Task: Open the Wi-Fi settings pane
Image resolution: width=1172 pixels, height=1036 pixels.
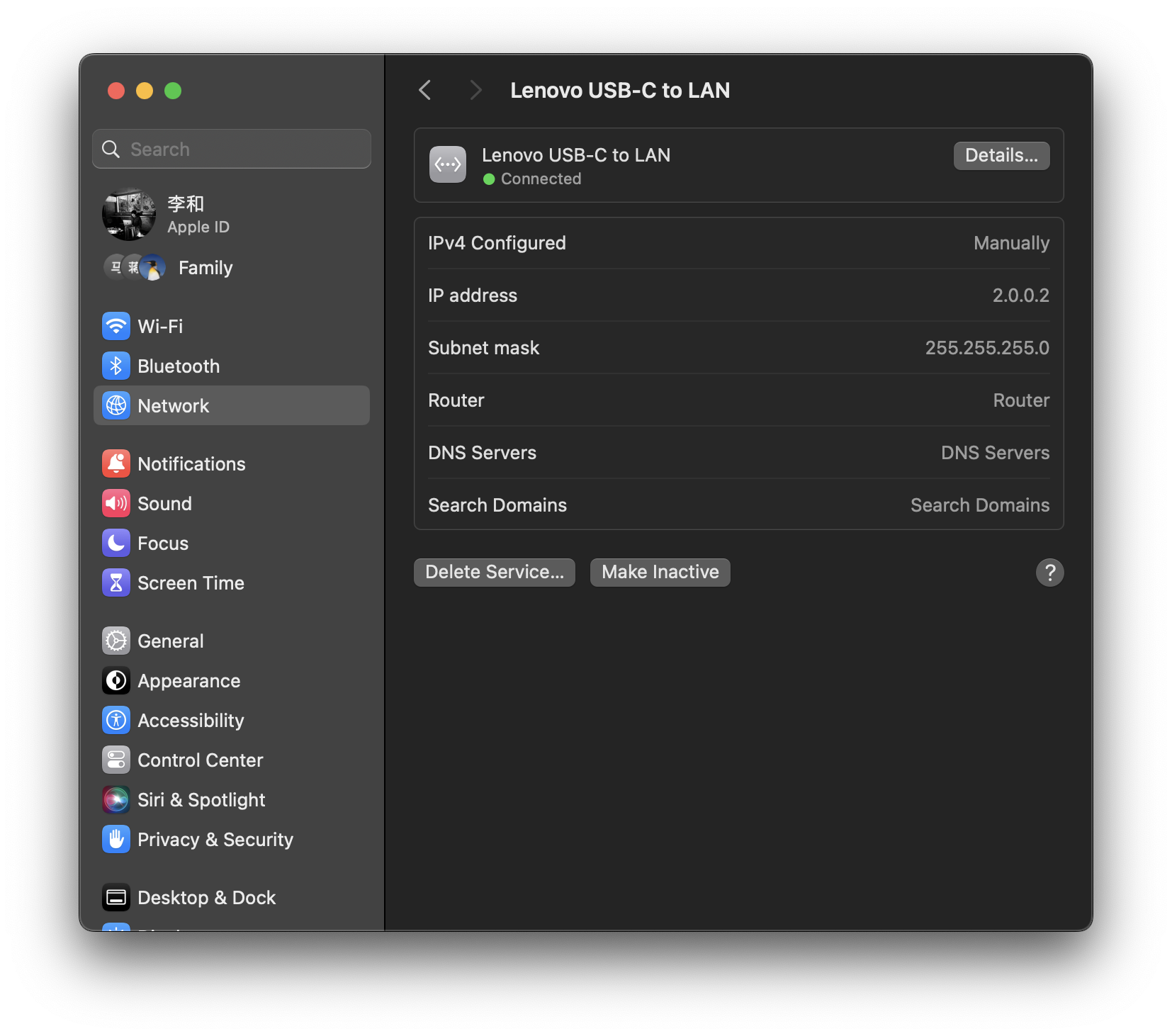Action: pyautogui.click(x=232, y=327)
